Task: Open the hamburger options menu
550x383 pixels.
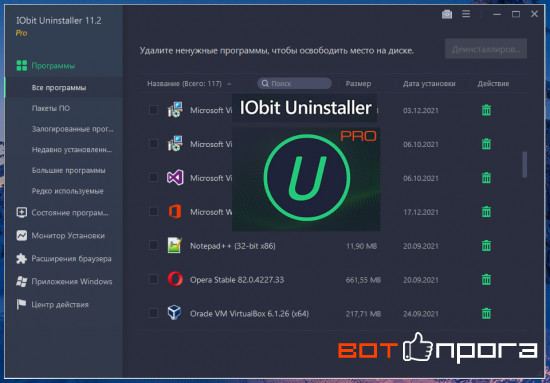Action: [466, 14]
